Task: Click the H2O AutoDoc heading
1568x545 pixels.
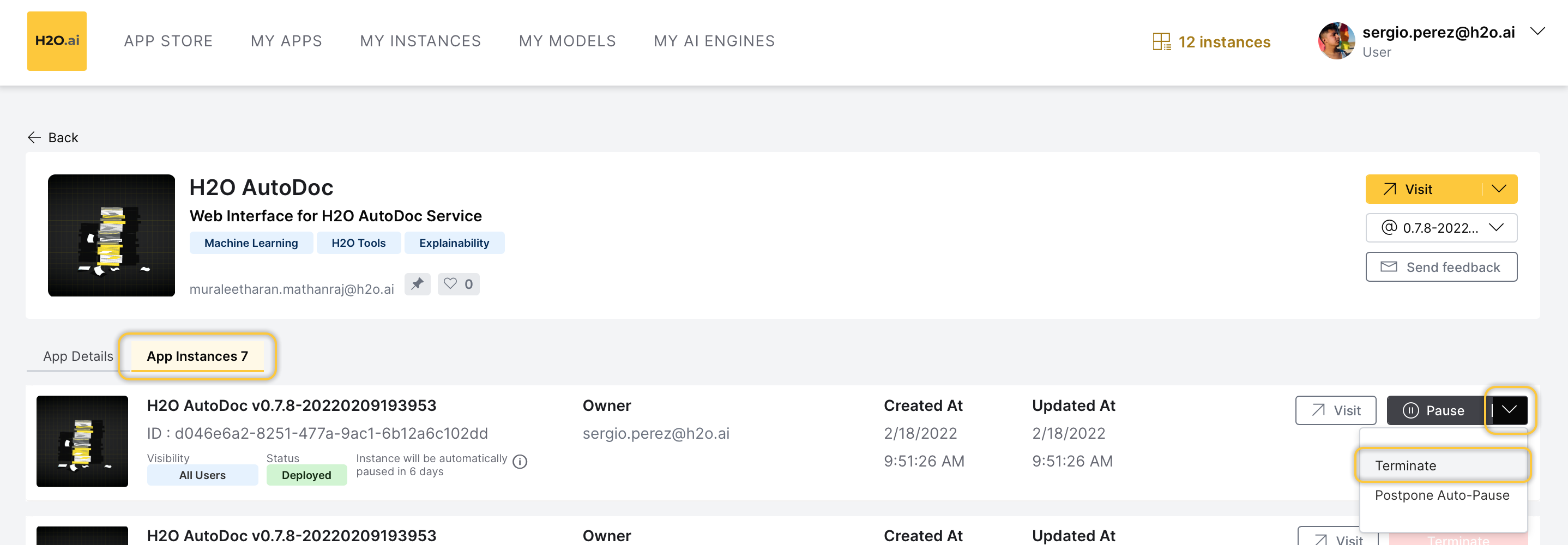Action: tap(261, 187)
